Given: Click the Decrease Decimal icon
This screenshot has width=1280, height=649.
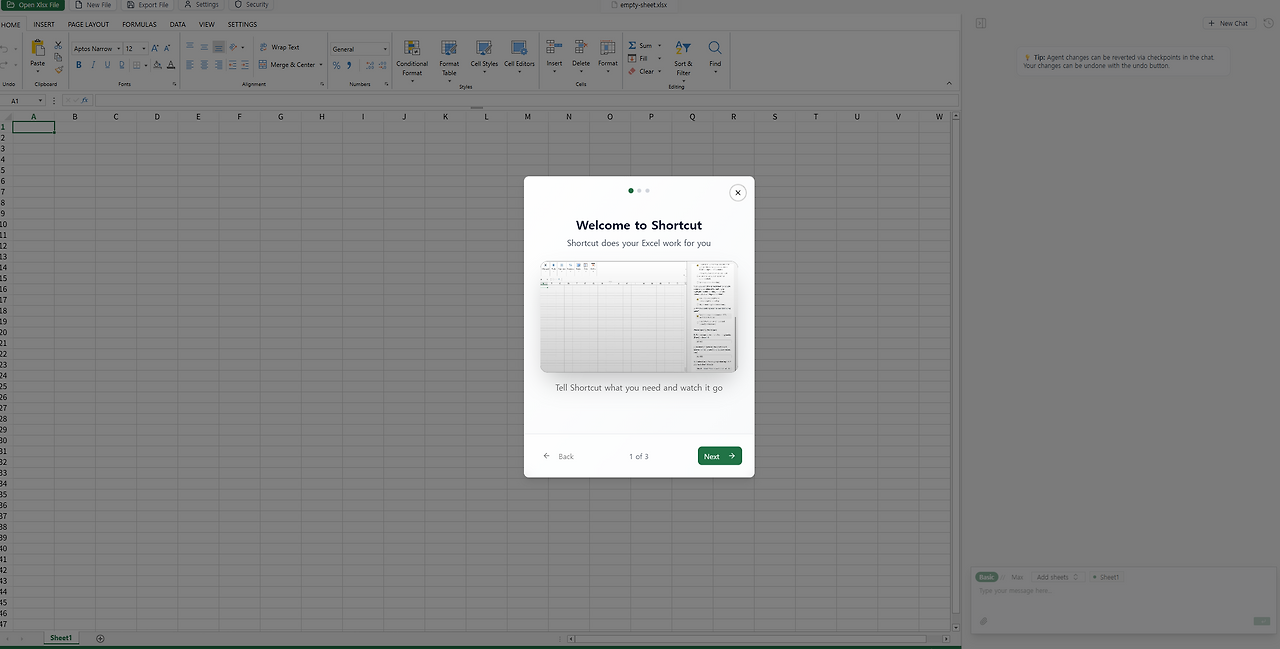Looking at the screenshot, I should click(x=383, y=66).
